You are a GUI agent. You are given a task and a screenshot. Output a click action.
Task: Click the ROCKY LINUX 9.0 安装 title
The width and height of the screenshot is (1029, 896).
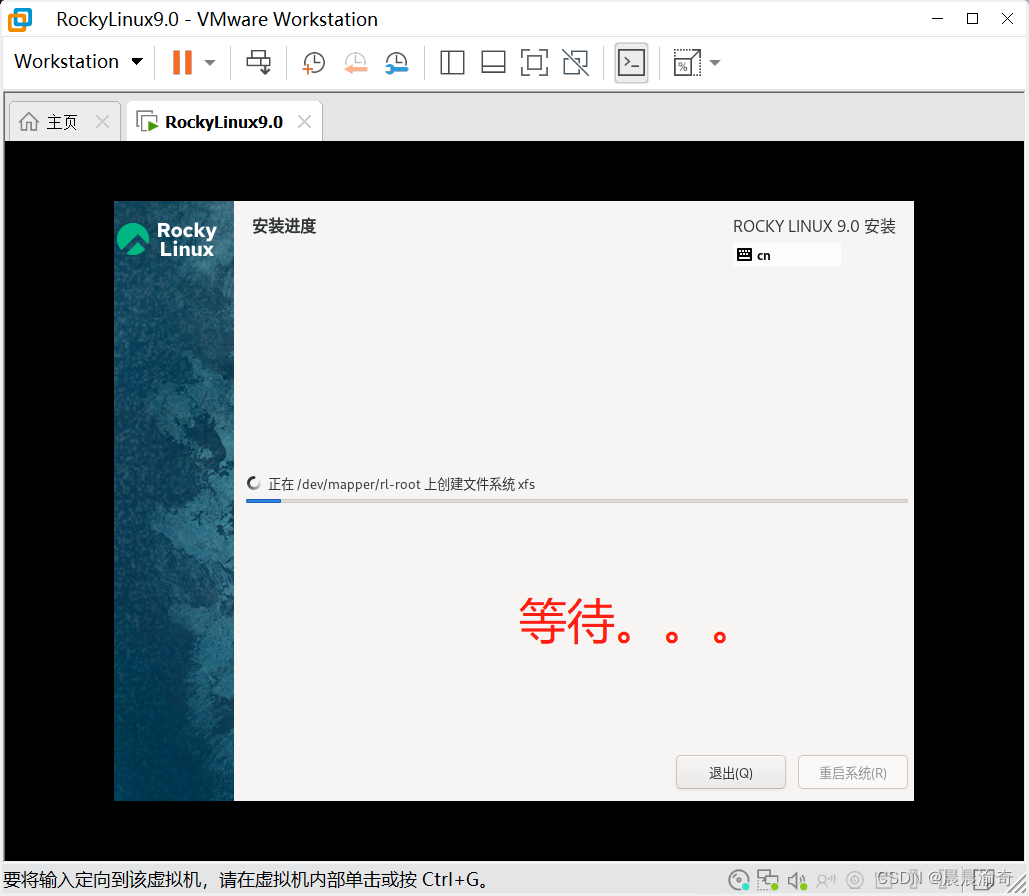pos(814,226)
